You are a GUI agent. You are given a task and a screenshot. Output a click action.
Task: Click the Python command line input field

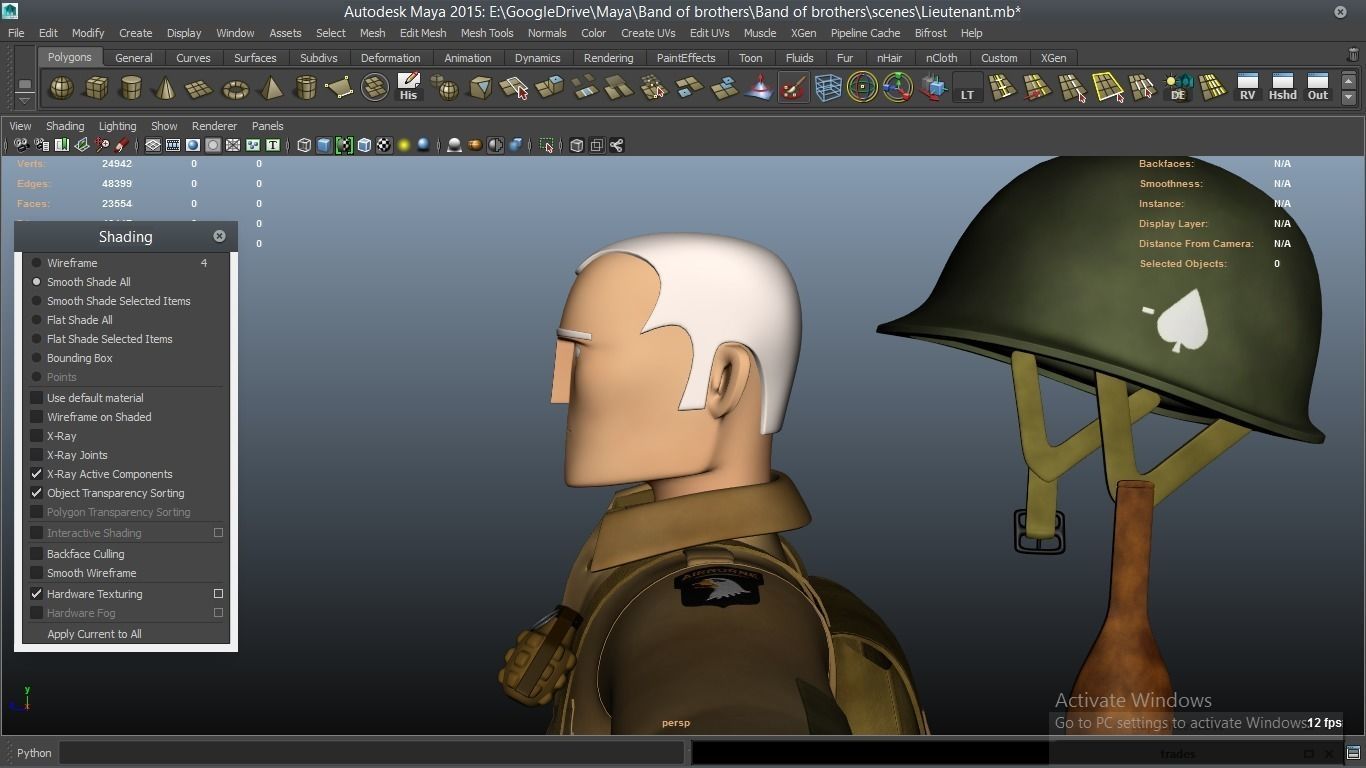[371, 753]
